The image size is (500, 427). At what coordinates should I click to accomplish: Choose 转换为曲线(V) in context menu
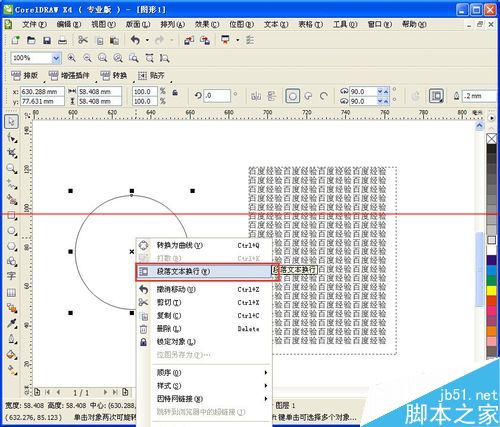204,245
